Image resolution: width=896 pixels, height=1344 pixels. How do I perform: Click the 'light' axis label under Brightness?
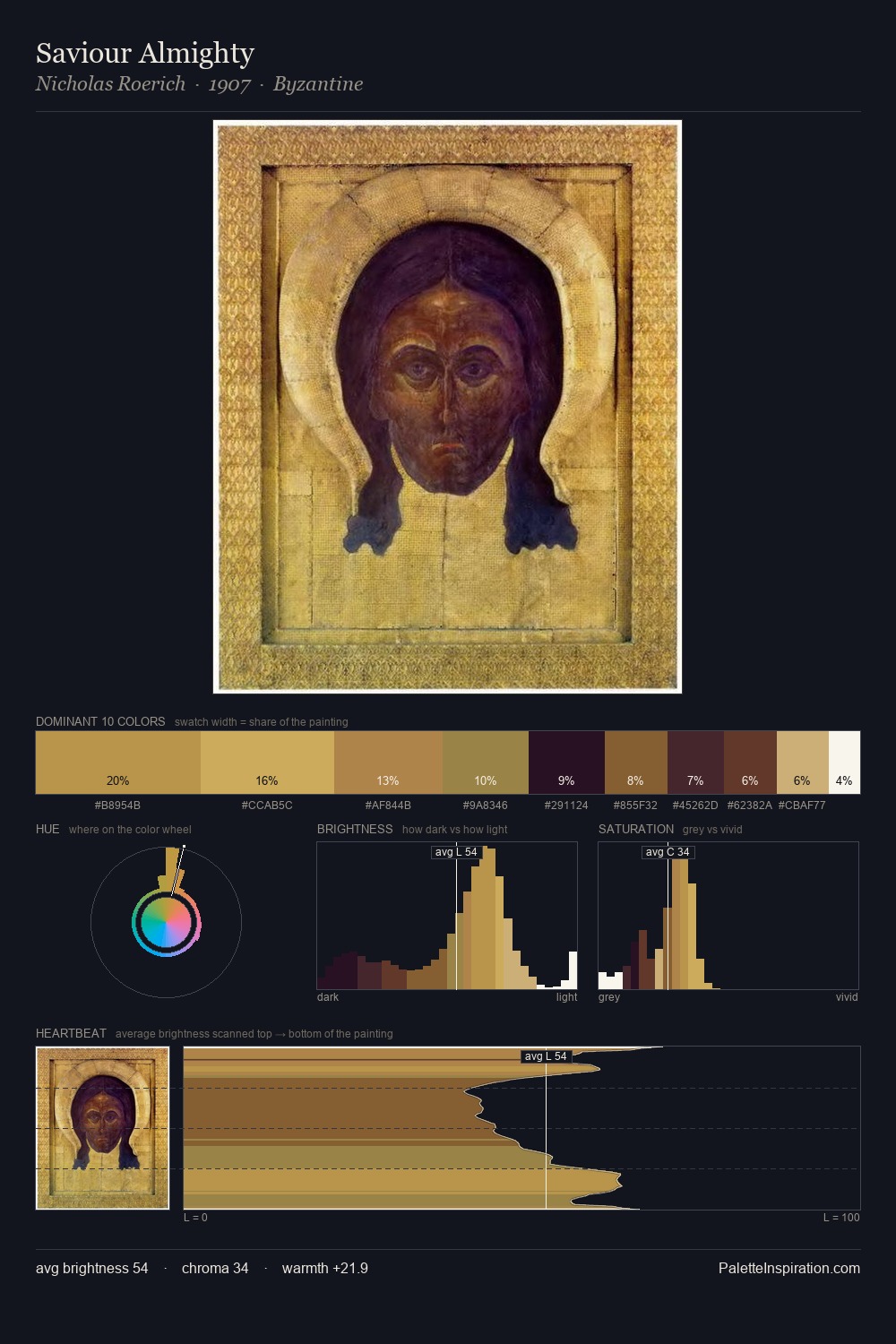pyautogui.click(x=566, y=997)
